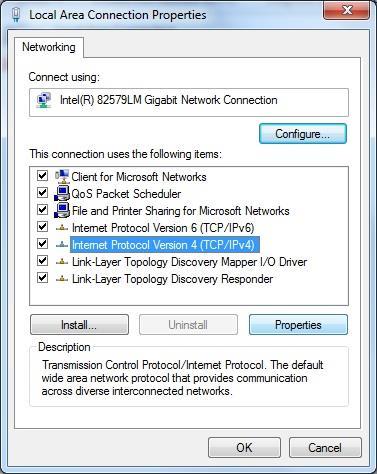Click the Topology Discovery Mapper driver icon
Viewport: 377px width, 474px height.
(x=62, y=262)
